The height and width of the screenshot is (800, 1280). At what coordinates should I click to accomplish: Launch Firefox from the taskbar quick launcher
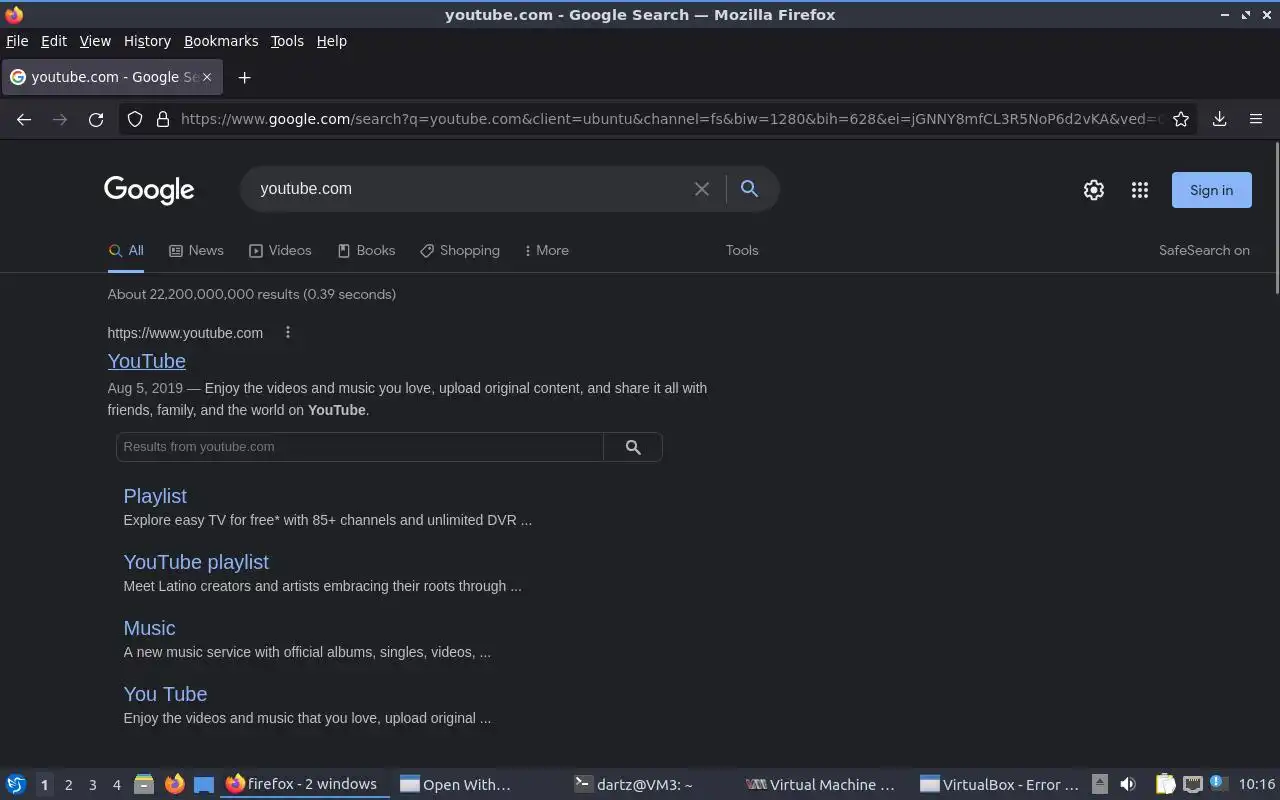coord(174,784)
